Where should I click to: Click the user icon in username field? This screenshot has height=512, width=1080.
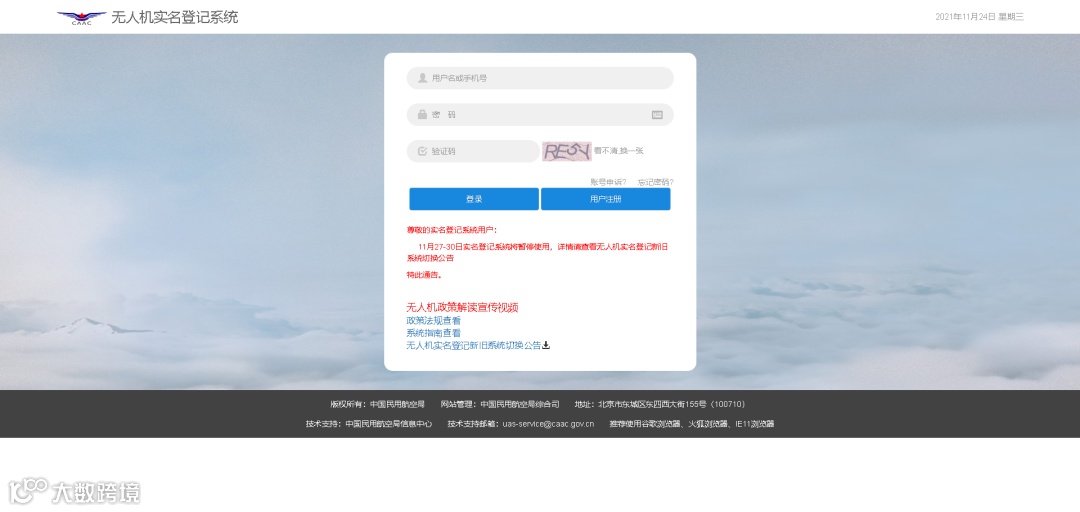click(422, 78)
